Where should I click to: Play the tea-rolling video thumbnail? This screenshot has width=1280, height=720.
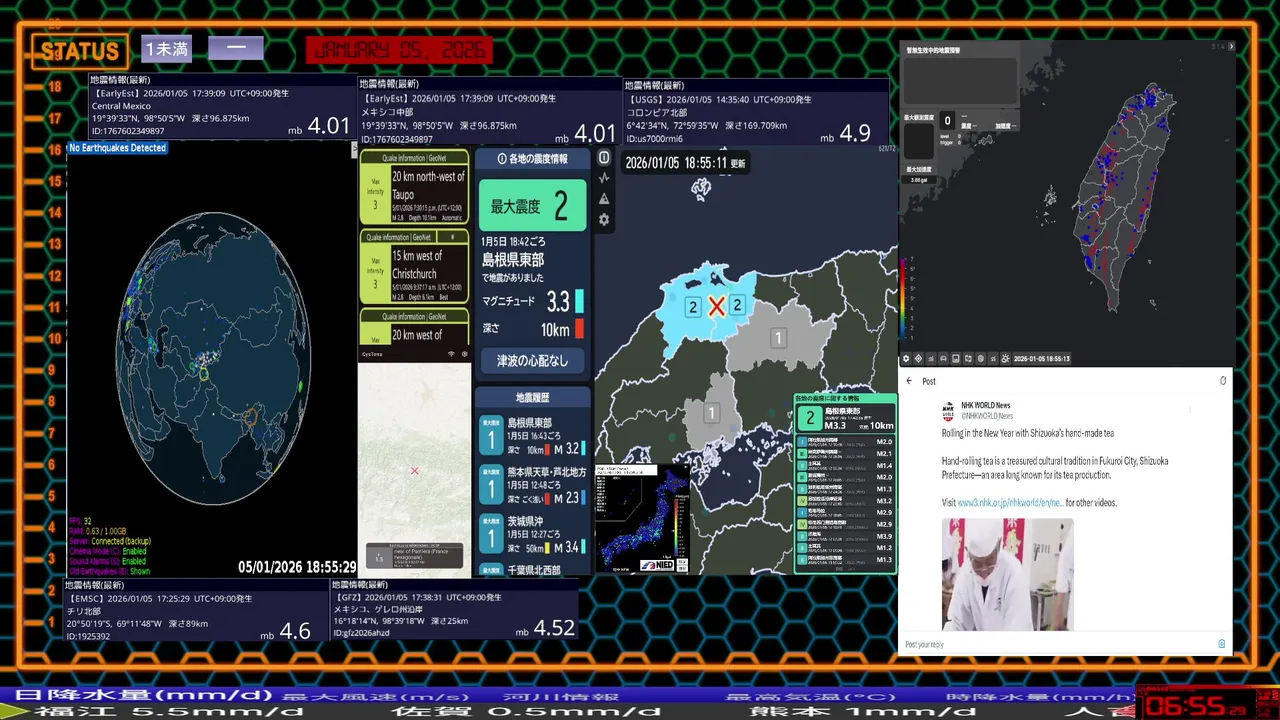[1007, 574]
